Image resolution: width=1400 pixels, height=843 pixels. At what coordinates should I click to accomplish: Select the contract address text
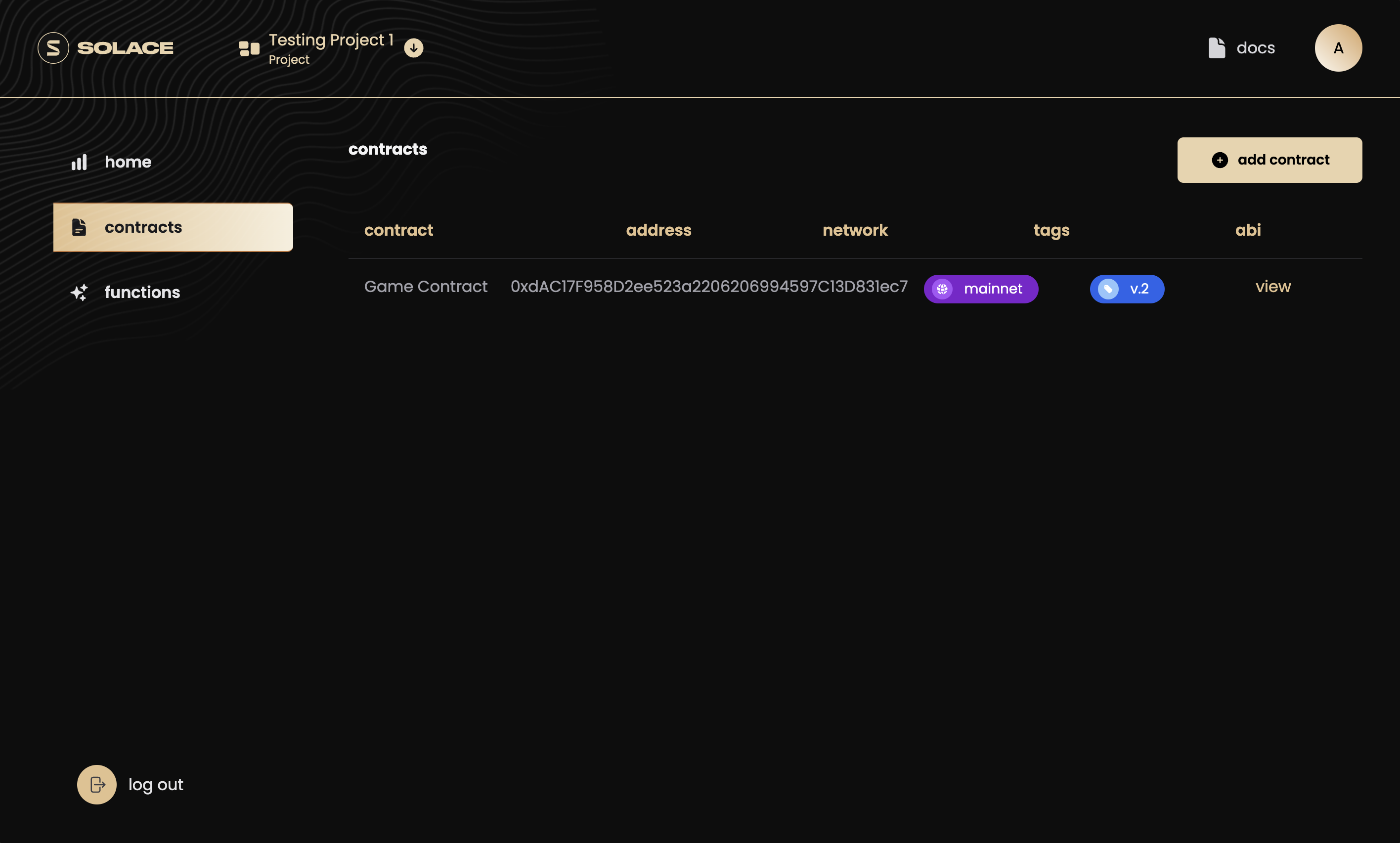708,286
